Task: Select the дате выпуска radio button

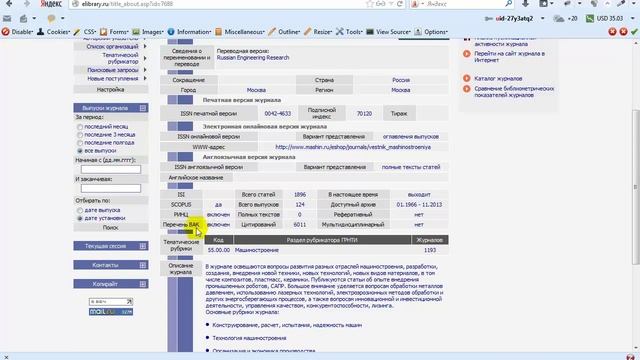Action: (x=80, y=210)
